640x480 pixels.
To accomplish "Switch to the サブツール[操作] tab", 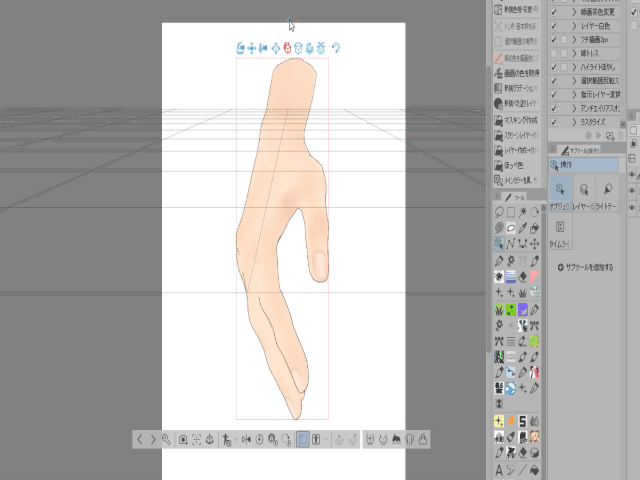I will (x=580, y=151).
